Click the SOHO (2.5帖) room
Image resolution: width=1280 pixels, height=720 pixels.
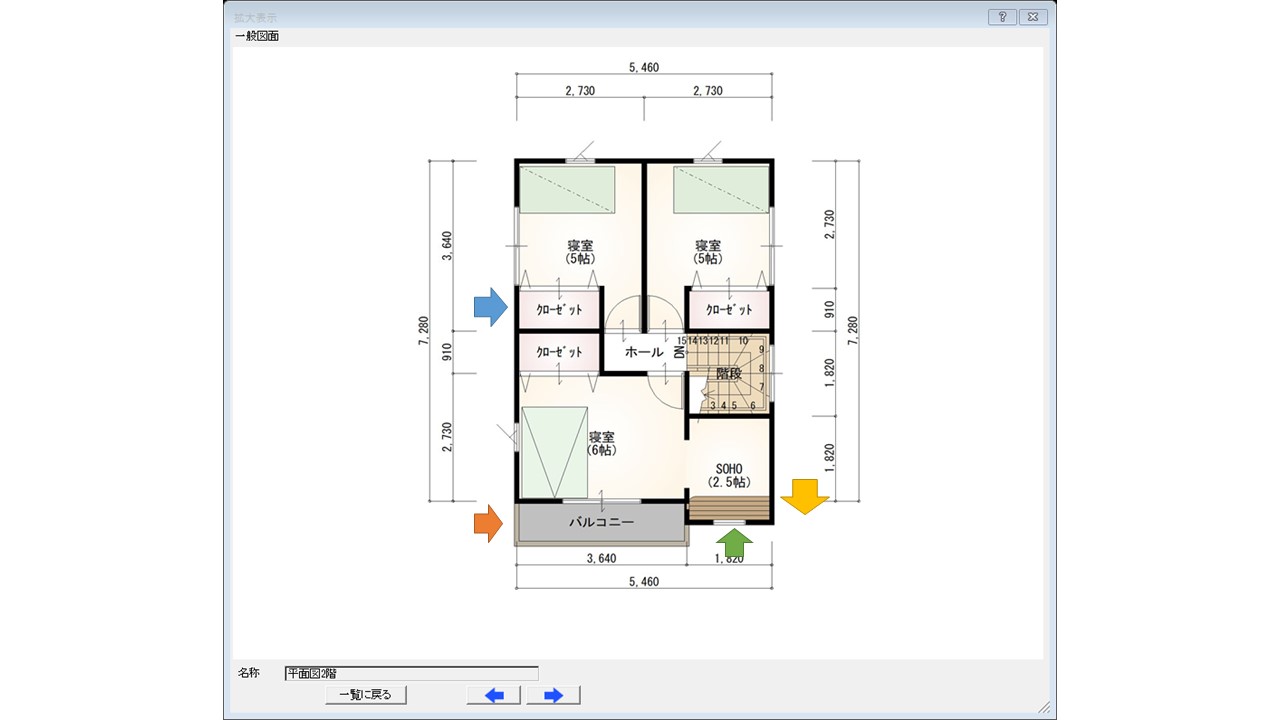tap(729, 474)
